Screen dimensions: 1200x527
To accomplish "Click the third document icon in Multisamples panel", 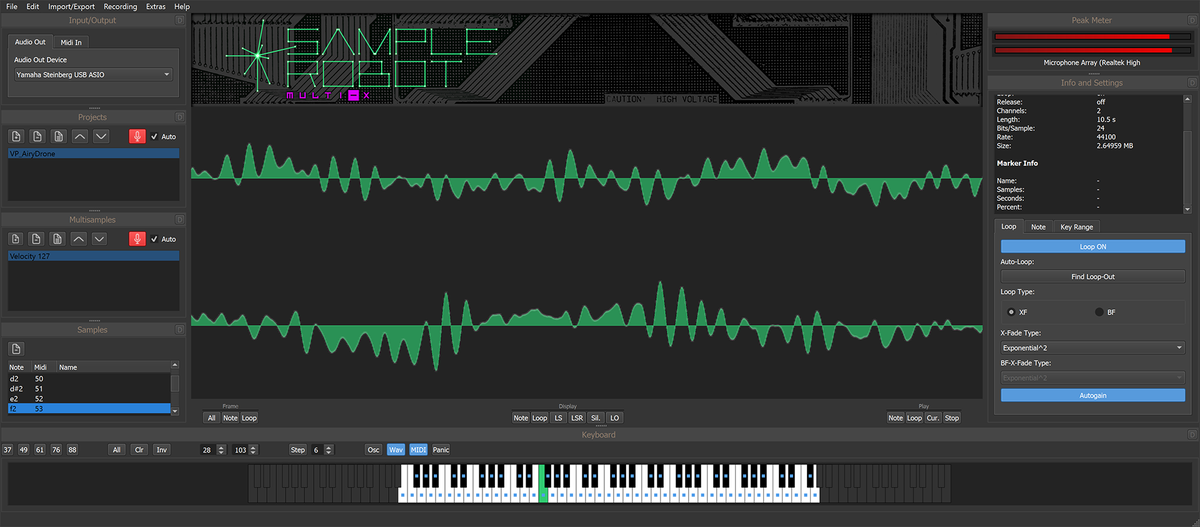I will pos(57,239).
